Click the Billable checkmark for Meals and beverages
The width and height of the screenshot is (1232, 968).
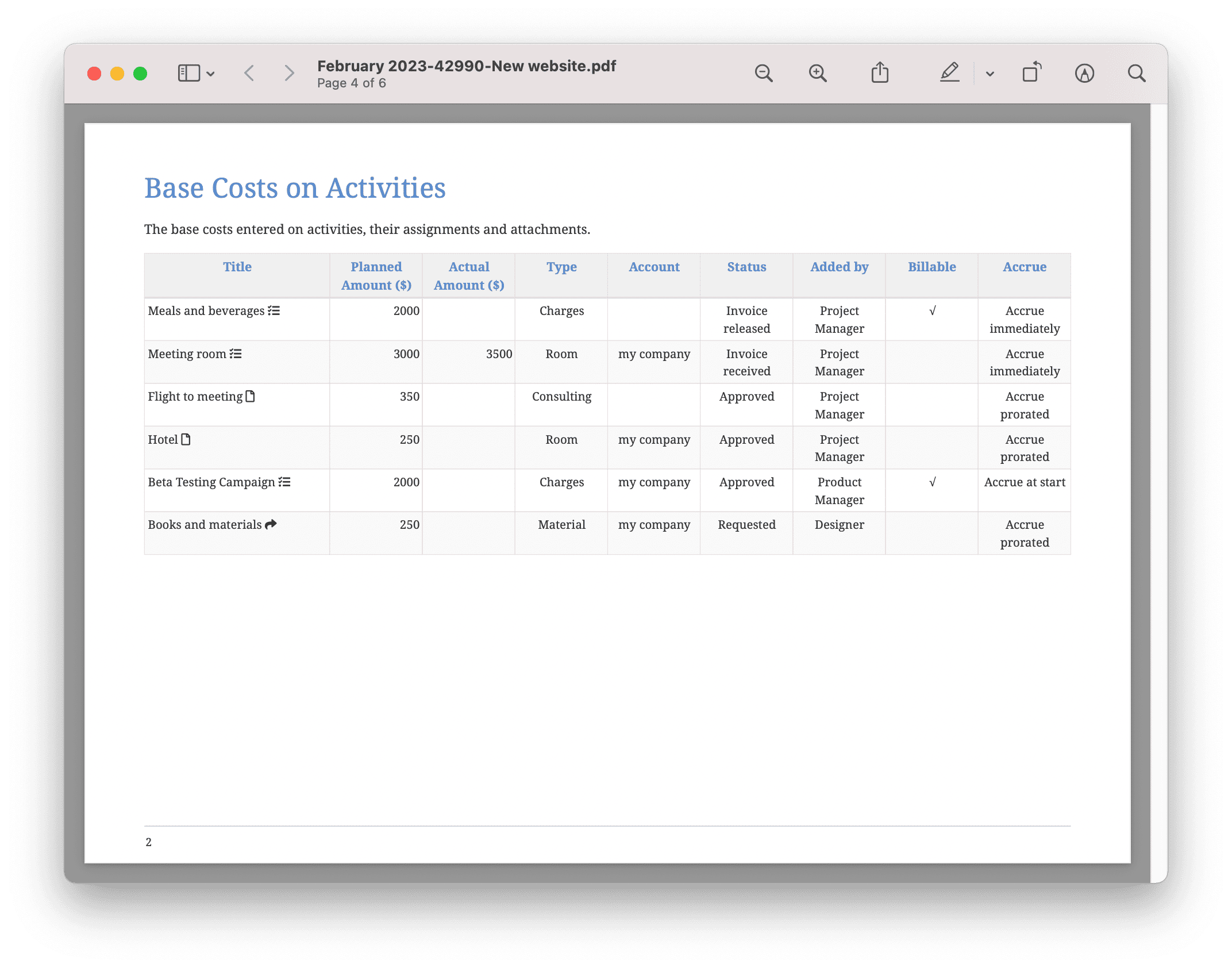(931, 310)
